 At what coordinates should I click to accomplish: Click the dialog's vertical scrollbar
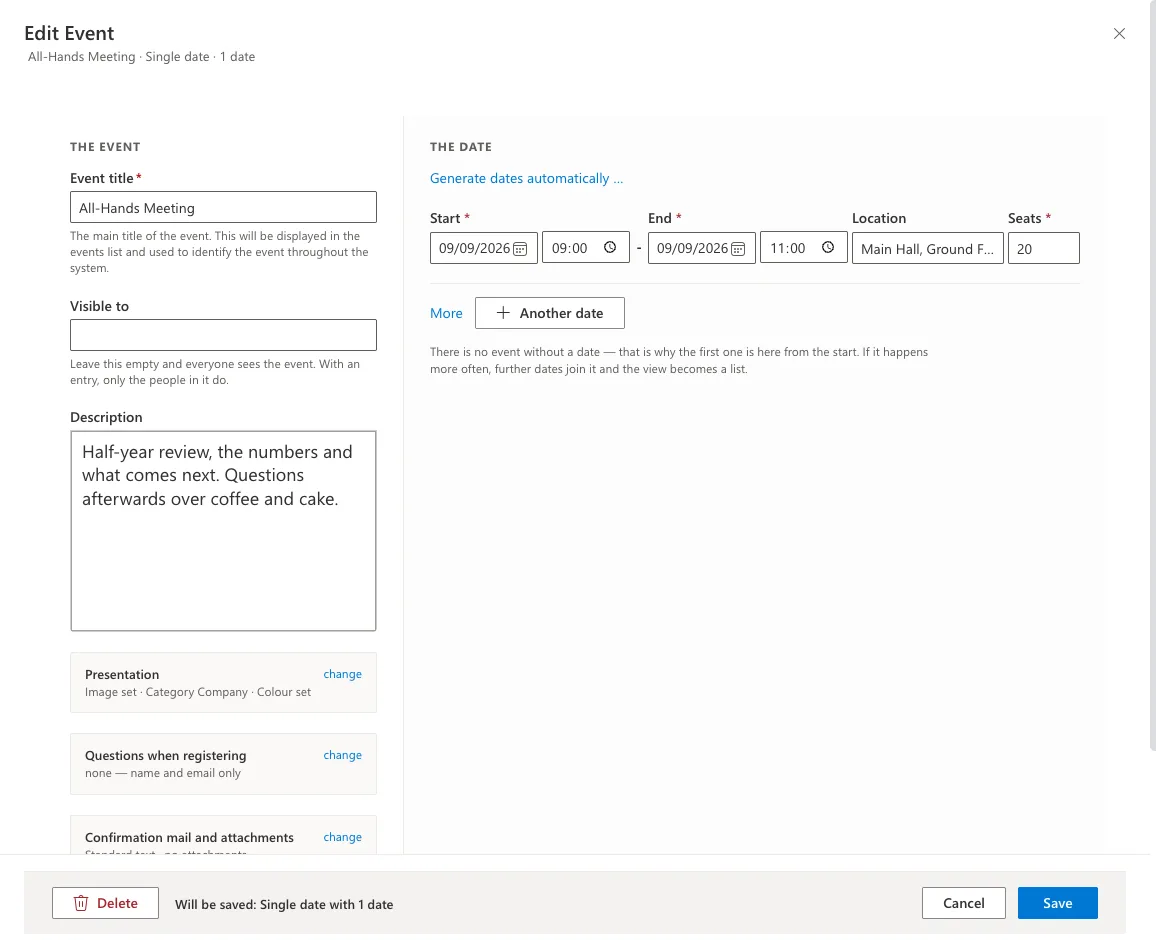pyautogui.click(x=1152, y=376)
